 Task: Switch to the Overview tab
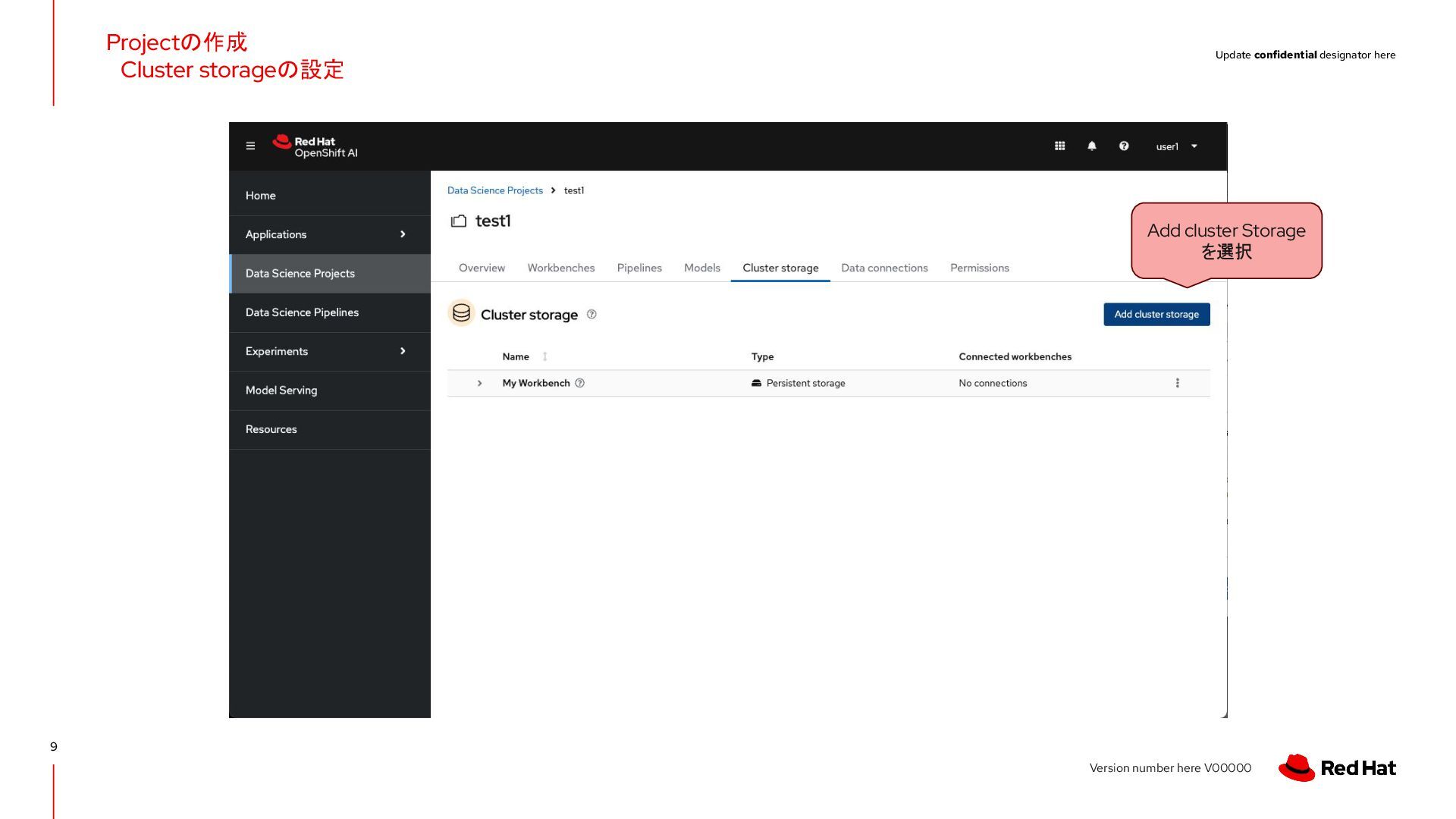pyautogui.click(x=482, y=268)
